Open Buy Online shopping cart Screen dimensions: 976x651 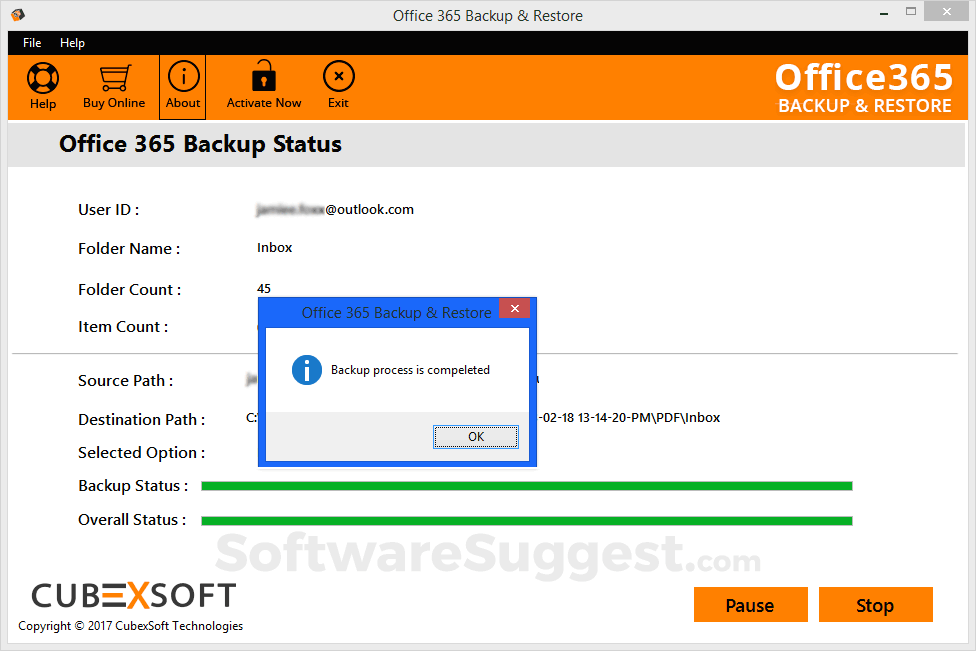114,79
